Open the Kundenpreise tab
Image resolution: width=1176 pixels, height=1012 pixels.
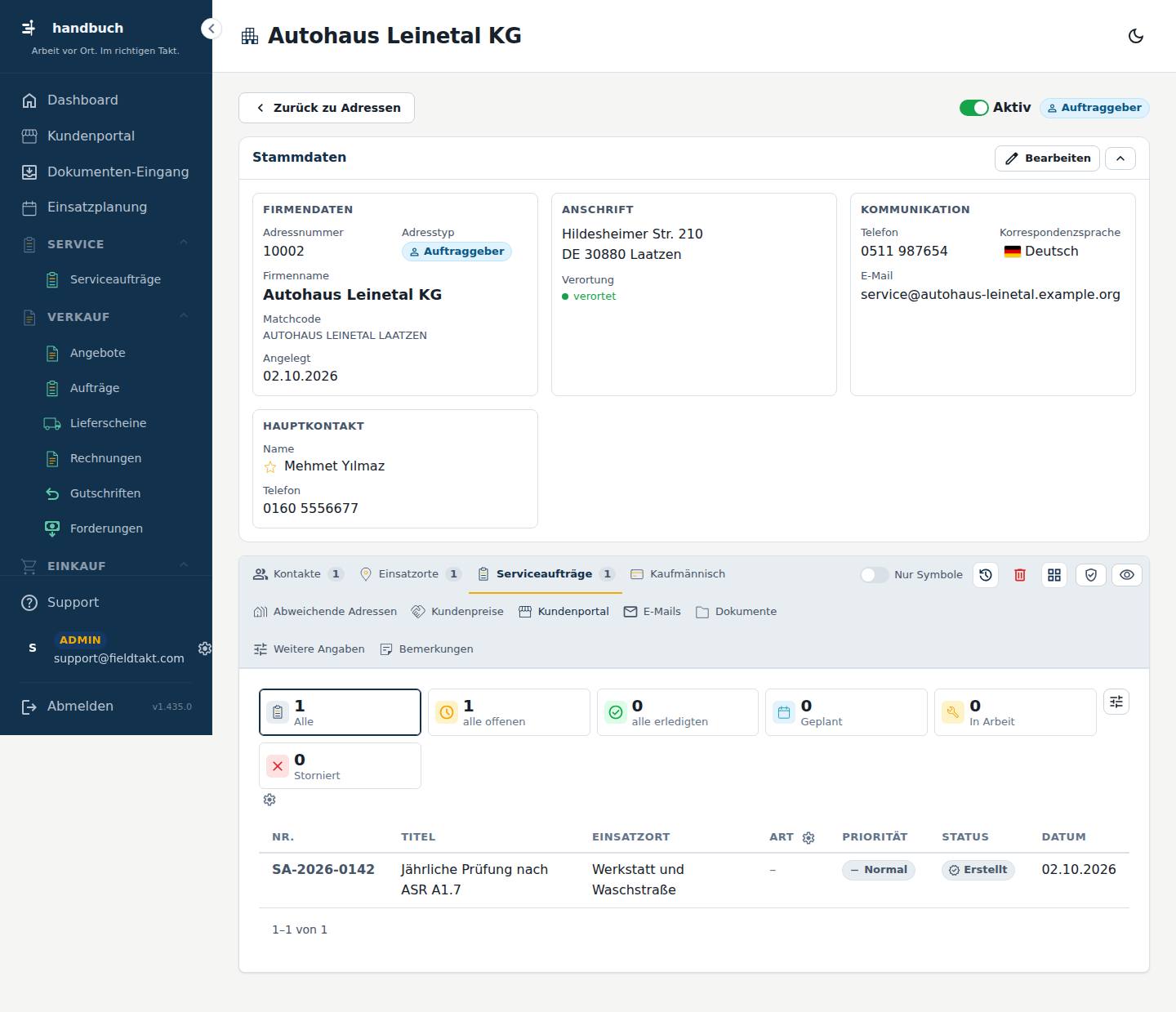[x=457, y=612]
